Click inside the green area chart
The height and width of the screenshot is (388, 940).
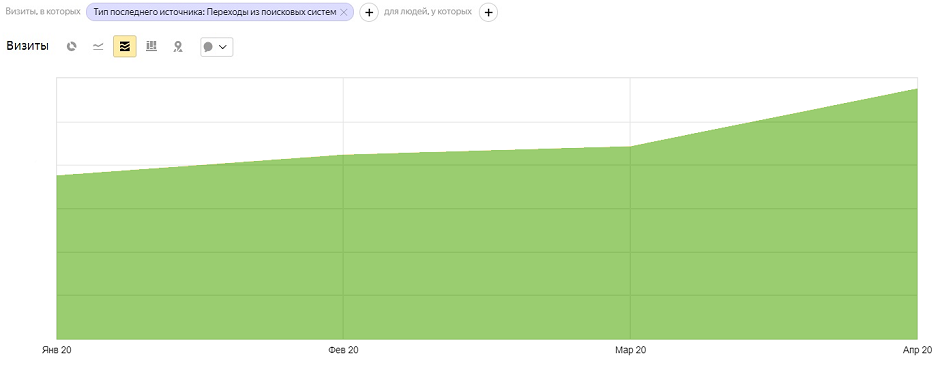click(x=487, y=252)
